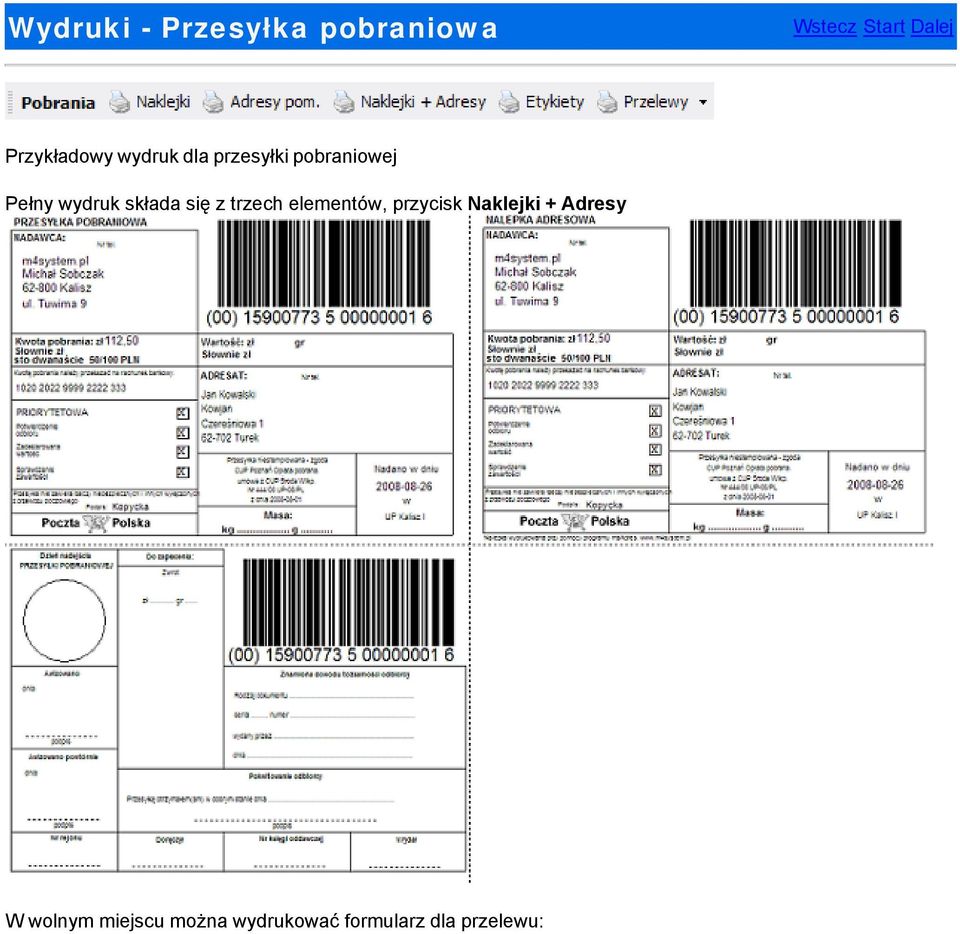Click the barcode on Przesyłka pobraniowa label
960x934 pixels.
tap(324, 263)
